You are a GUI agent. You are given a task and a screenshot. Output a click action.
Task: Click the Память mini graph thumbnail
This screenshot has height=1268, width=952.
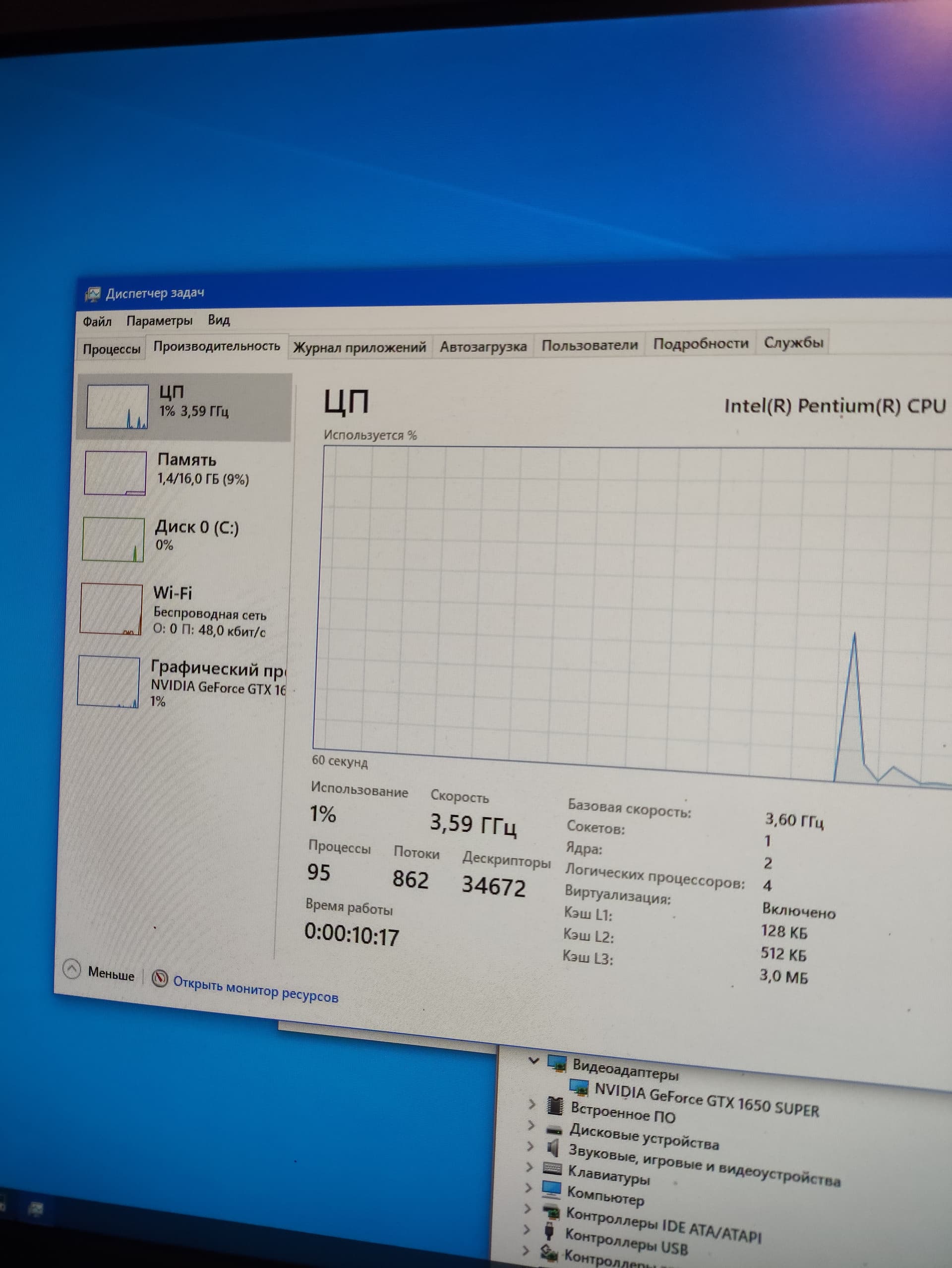pyautogui.click(x=115, y=473)
